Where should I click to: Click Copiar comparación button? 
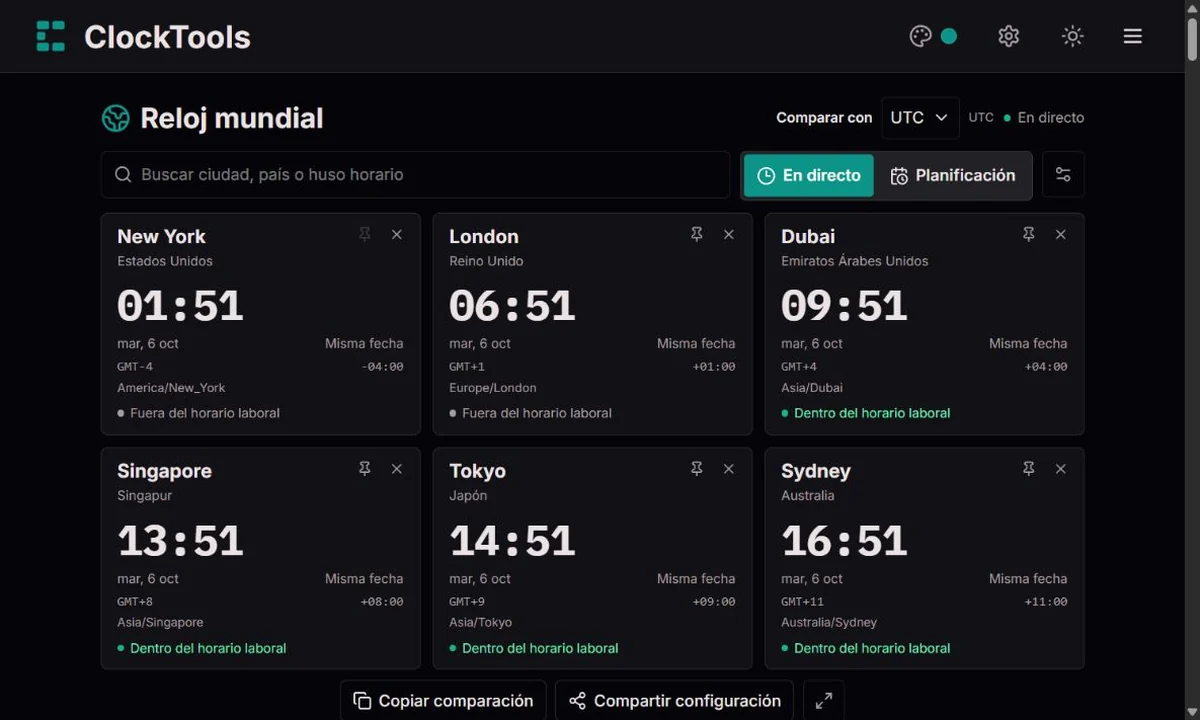(443, 701)
